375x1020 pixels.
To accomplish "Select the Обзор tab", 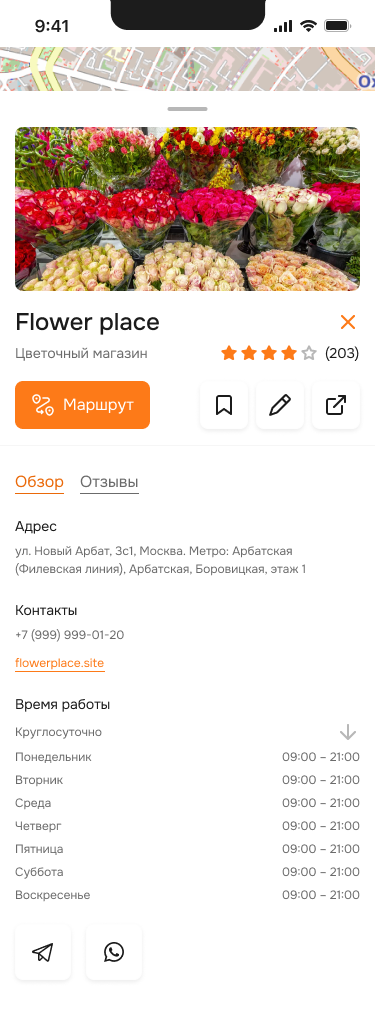I will click(39, 483).
